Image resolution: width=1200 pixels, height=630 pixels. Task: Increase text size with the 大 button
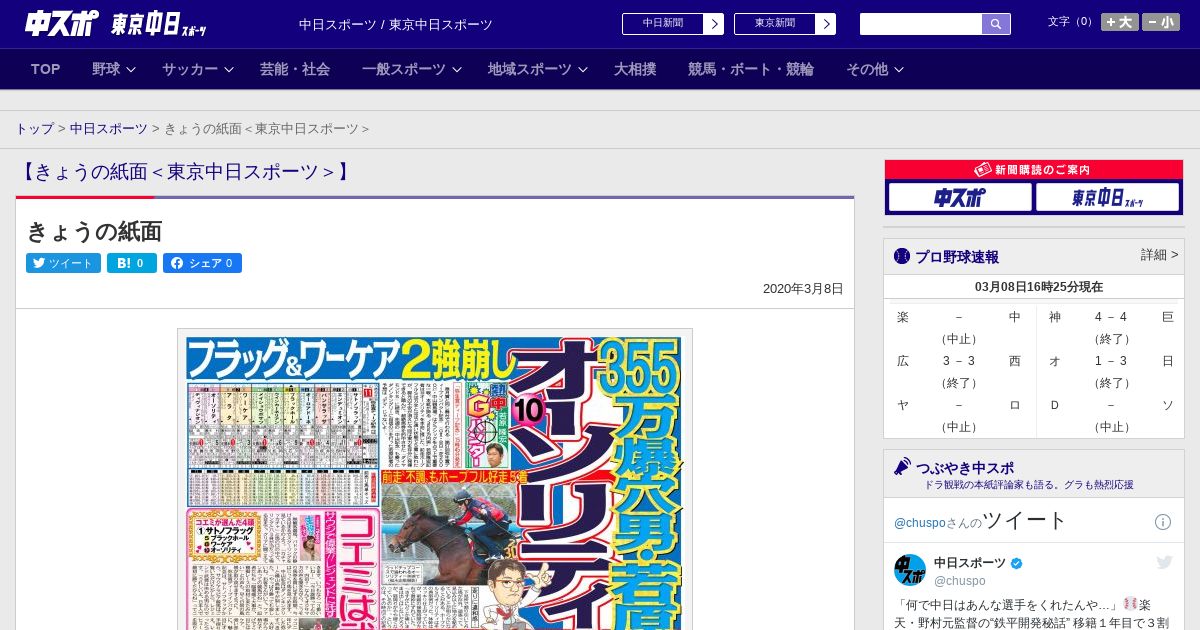tap(1120, 22)
